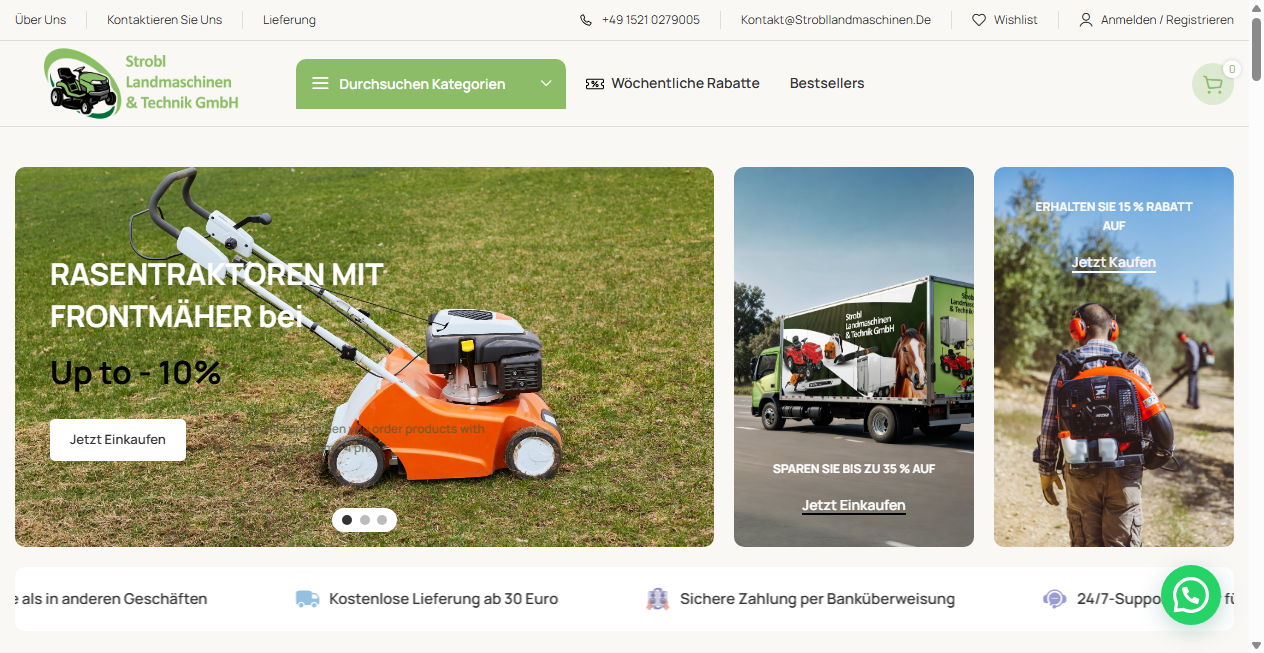Click the truck icon for Kostenlose Lieferung

click(x=307, y=598)
